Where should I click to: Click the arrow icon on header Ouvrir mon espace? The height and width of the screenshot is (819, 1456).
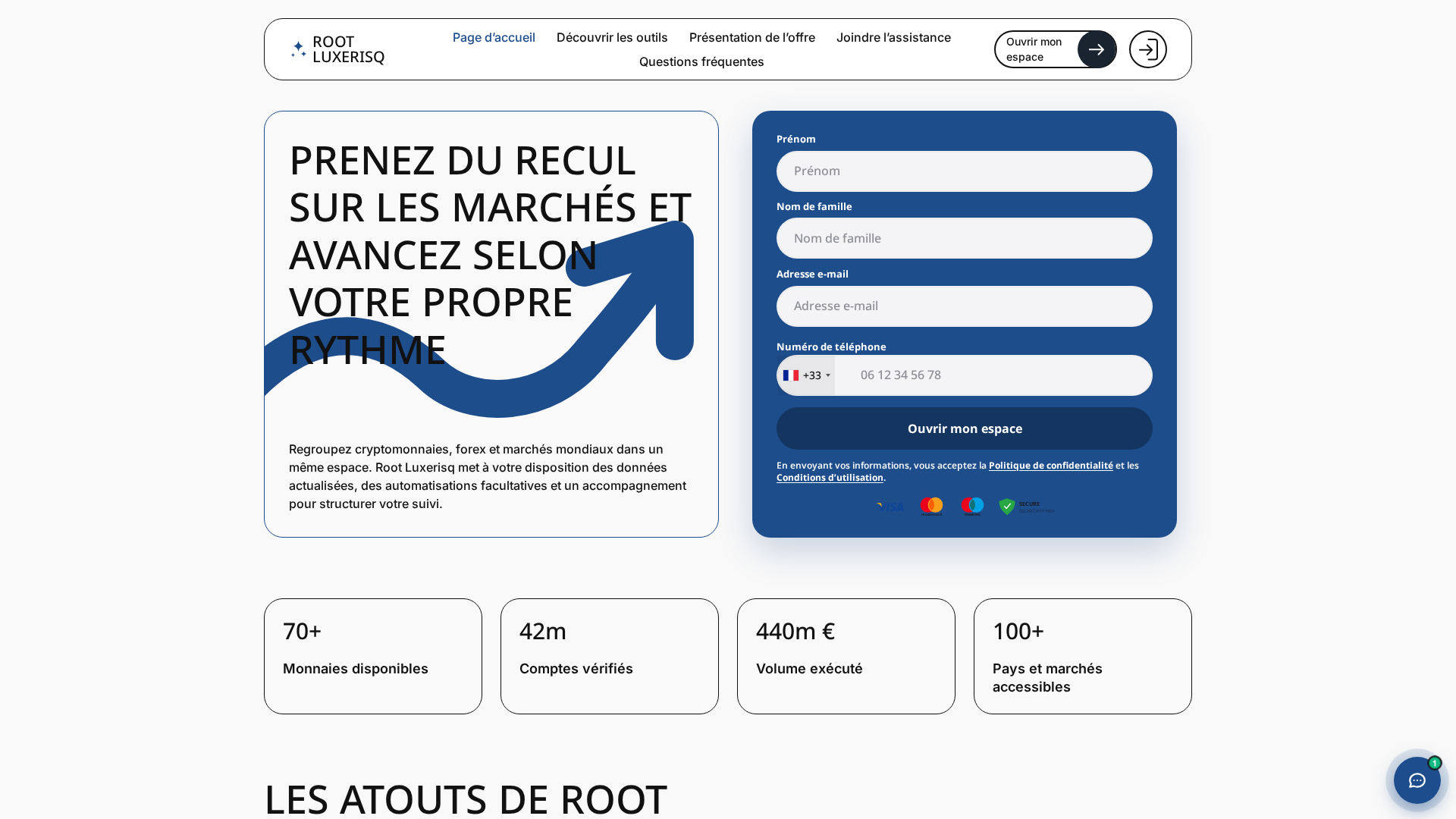pyautogui.click(x=1097, y=49)
